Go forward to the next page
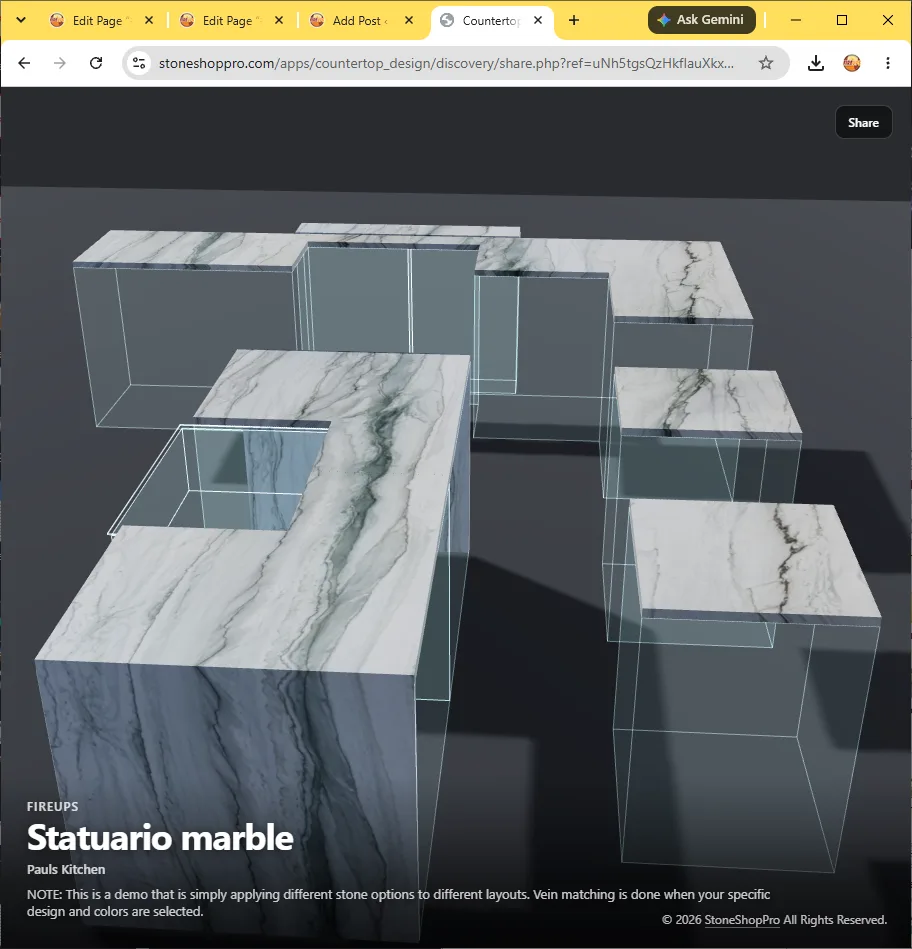912x949 pixels. tap(60, 63)
